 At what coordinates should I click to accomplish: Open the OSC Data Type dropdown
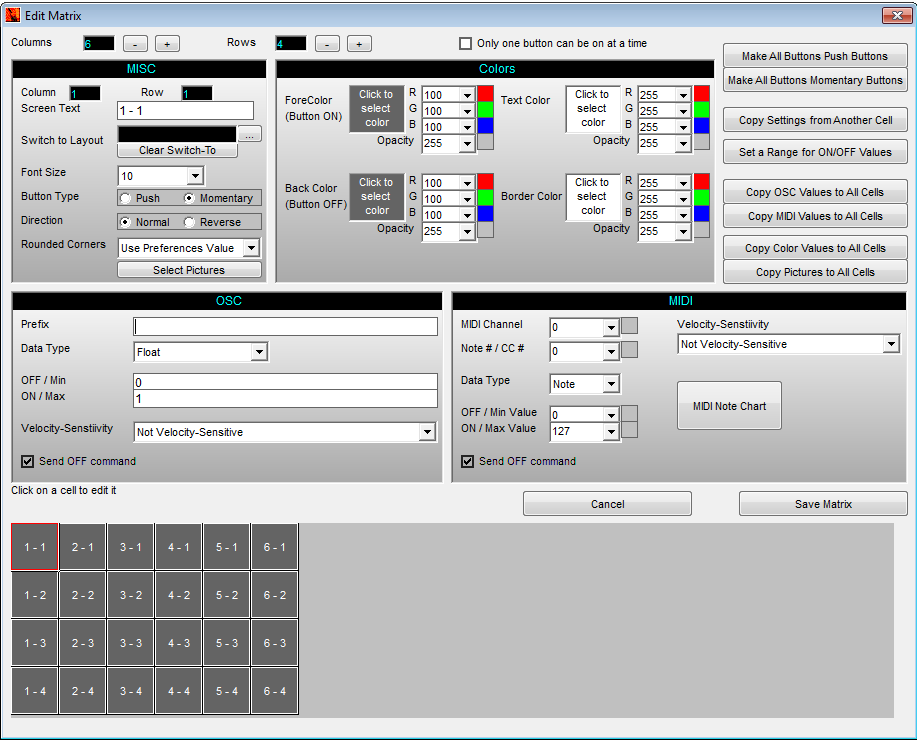[x=259, y=352]
